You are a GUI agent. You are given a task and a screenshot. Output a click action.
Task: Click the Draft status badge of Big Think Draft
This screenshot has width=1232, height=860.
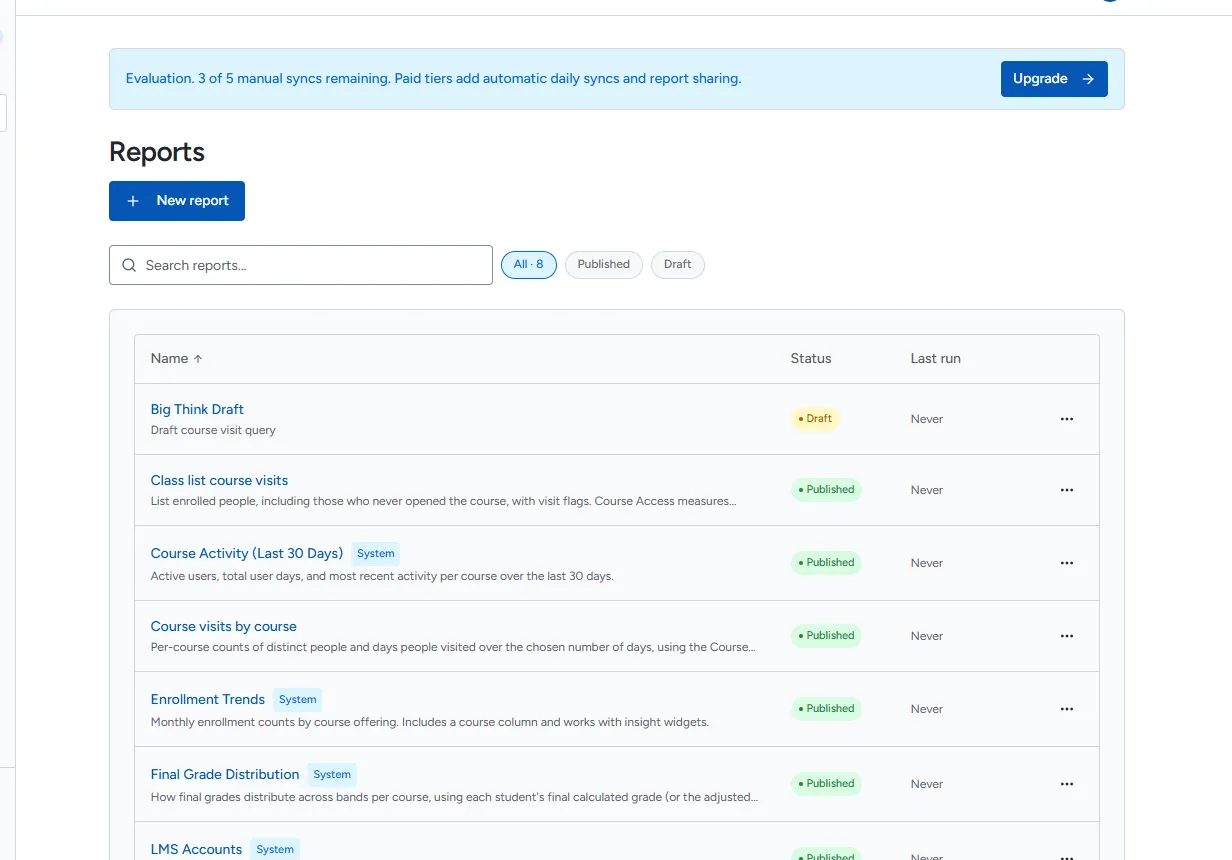(815, 419)
